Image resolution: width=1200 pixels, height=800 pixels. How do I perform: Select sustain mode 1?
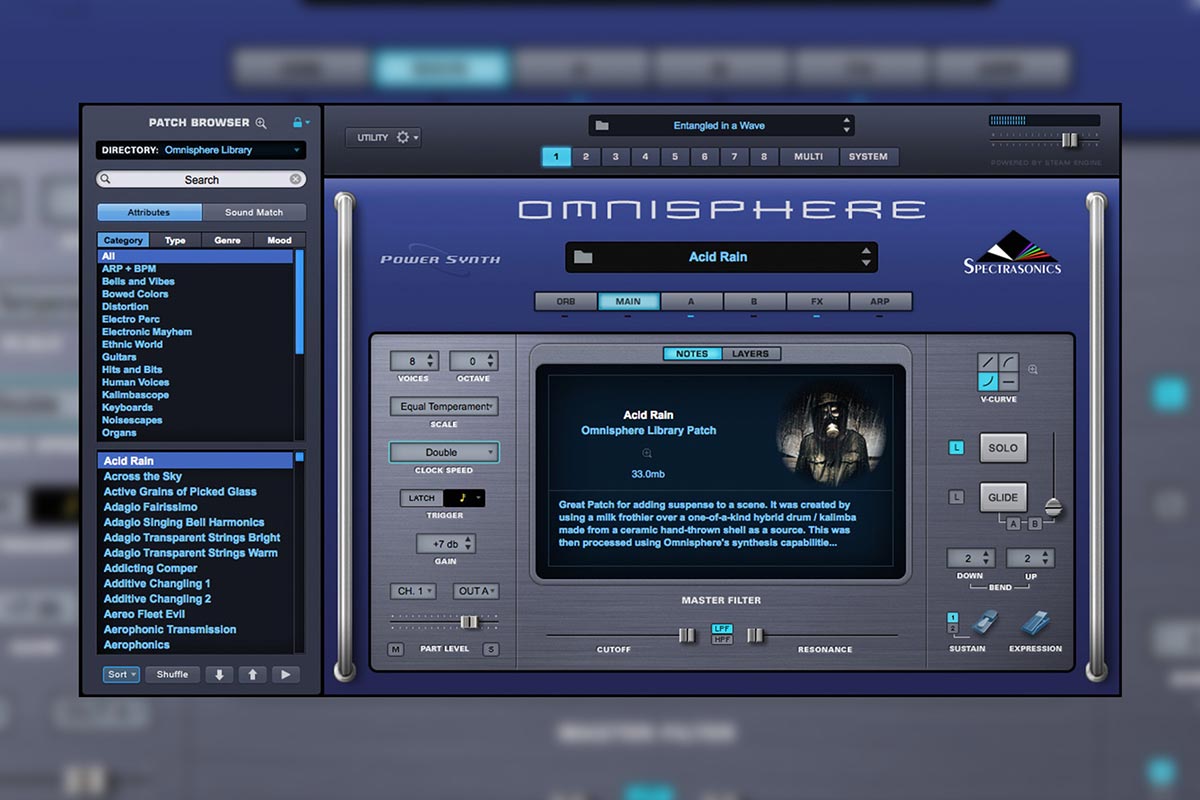[x=952, y=617]
